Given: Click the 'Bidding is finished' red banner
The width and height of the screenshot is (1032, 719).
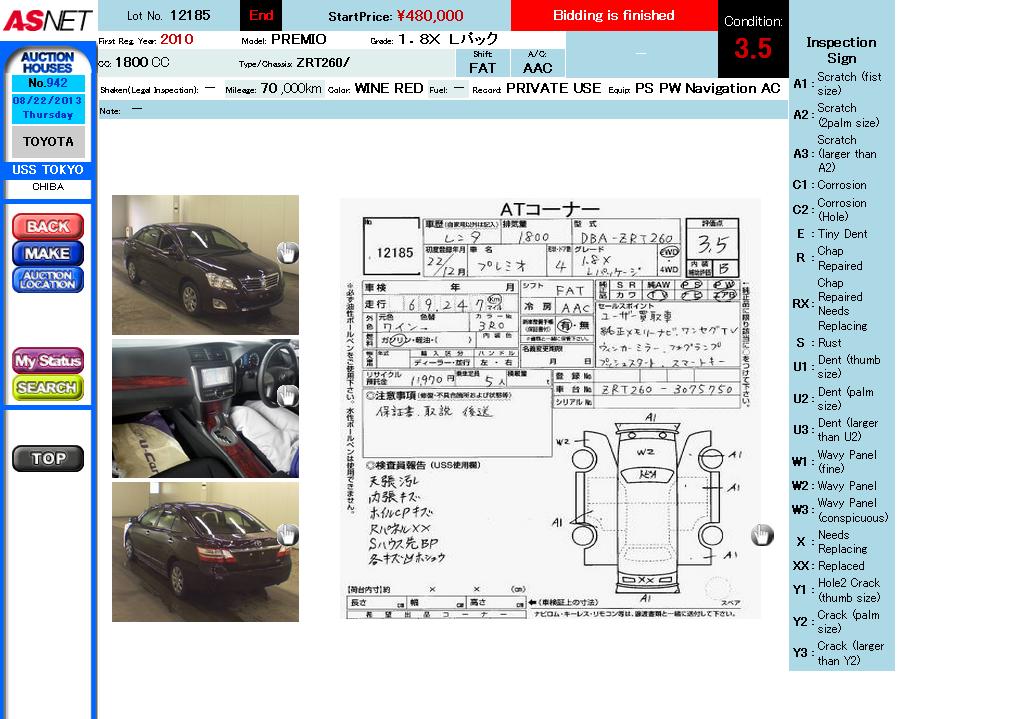Looking at the screenshot, I should [x=613, y=16].
